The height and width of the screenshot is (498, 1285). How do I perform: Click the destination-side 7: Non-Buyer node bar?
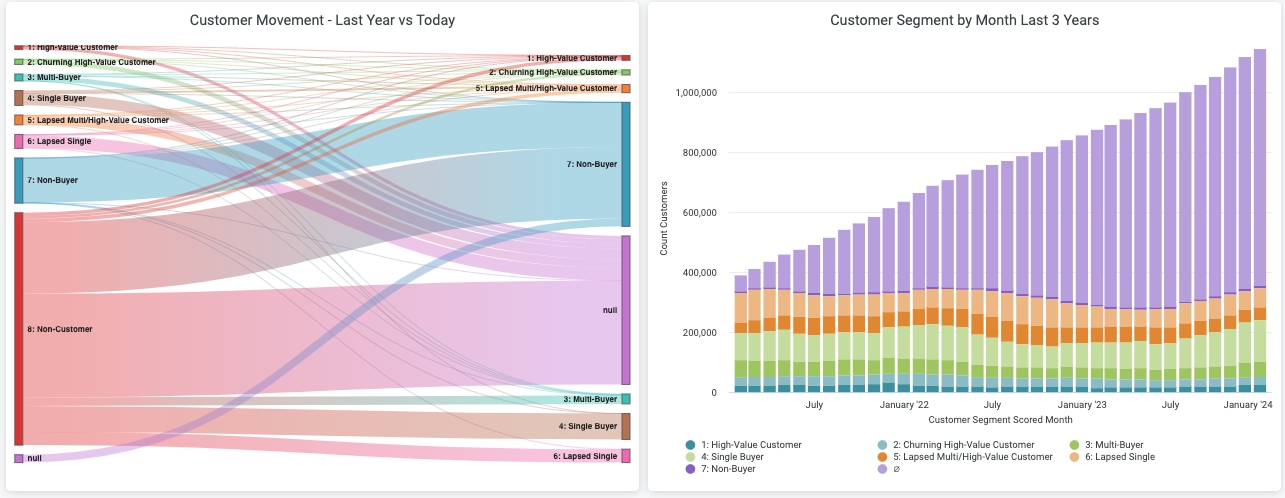click(x=626, y=164)
